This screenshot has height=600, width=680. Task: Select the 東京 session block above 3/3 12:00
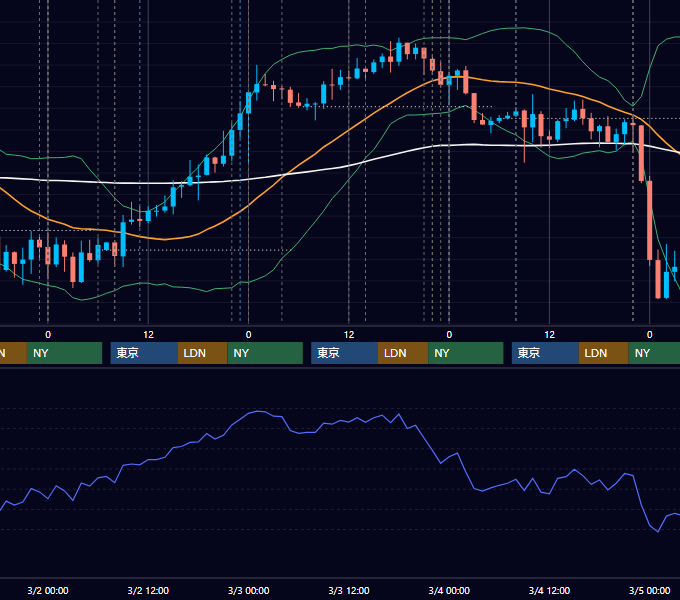[x=344, y=353]
